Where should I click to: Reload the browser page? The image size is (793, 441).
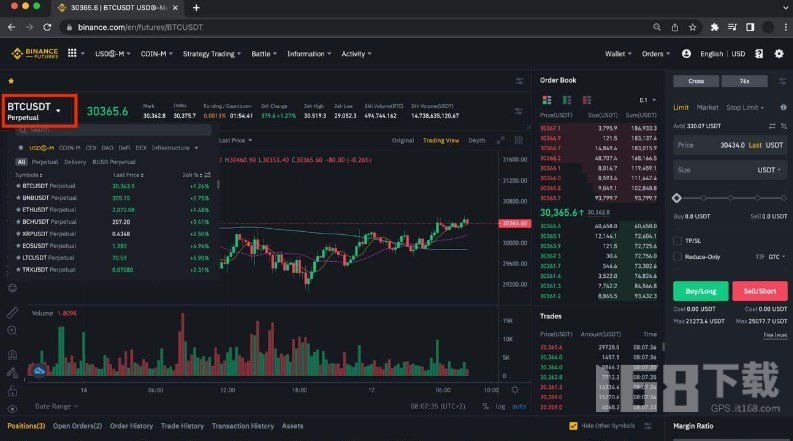[47, 27]
